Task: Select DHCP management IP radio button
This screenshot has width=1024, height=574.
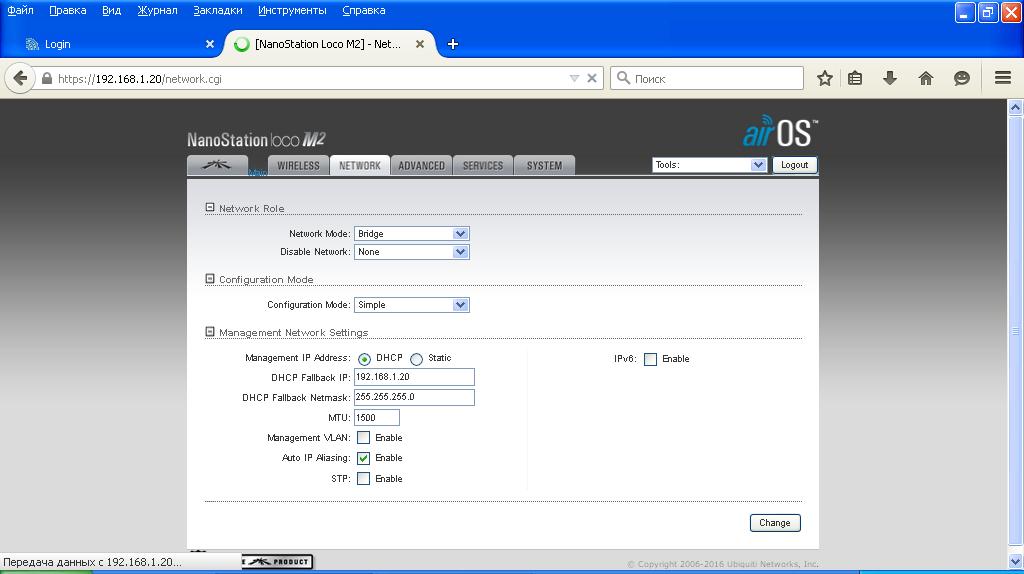Action: tap(364, 359)
